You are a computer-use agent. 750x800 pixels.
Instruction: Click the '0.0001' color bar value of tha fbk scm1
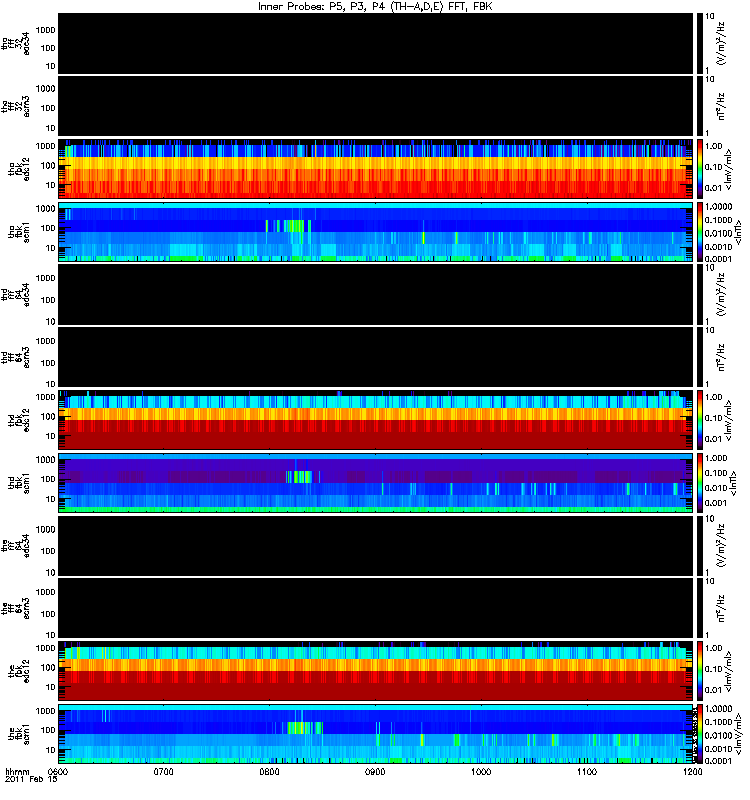tap(718, 259)
